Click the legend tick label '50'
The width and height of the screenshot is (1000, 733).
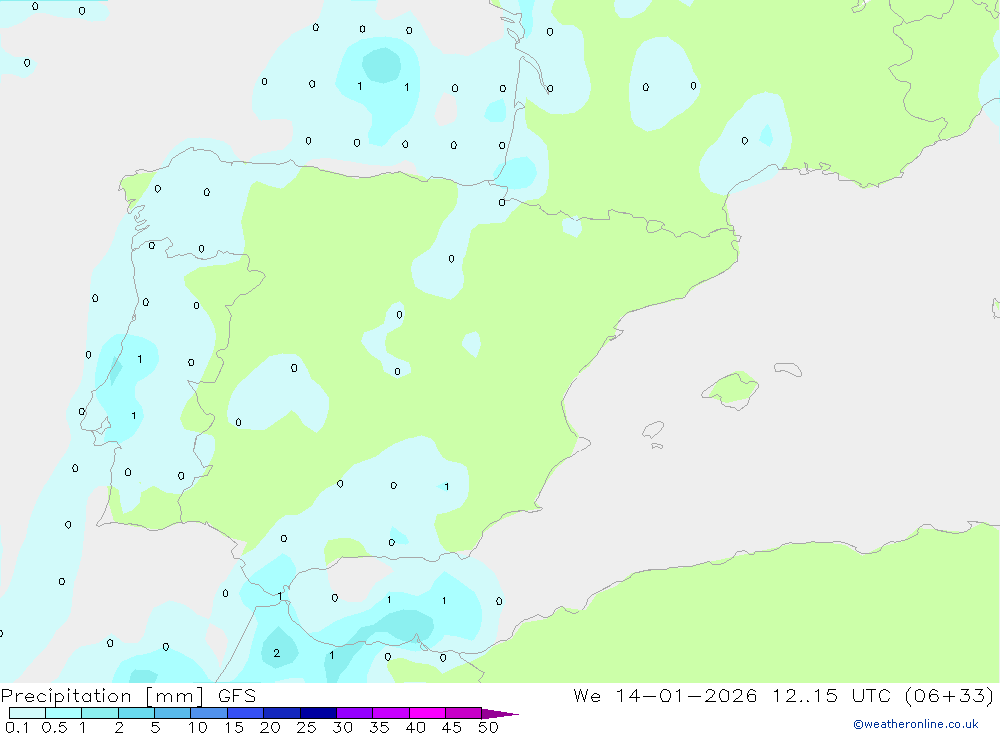coord(488,727)
